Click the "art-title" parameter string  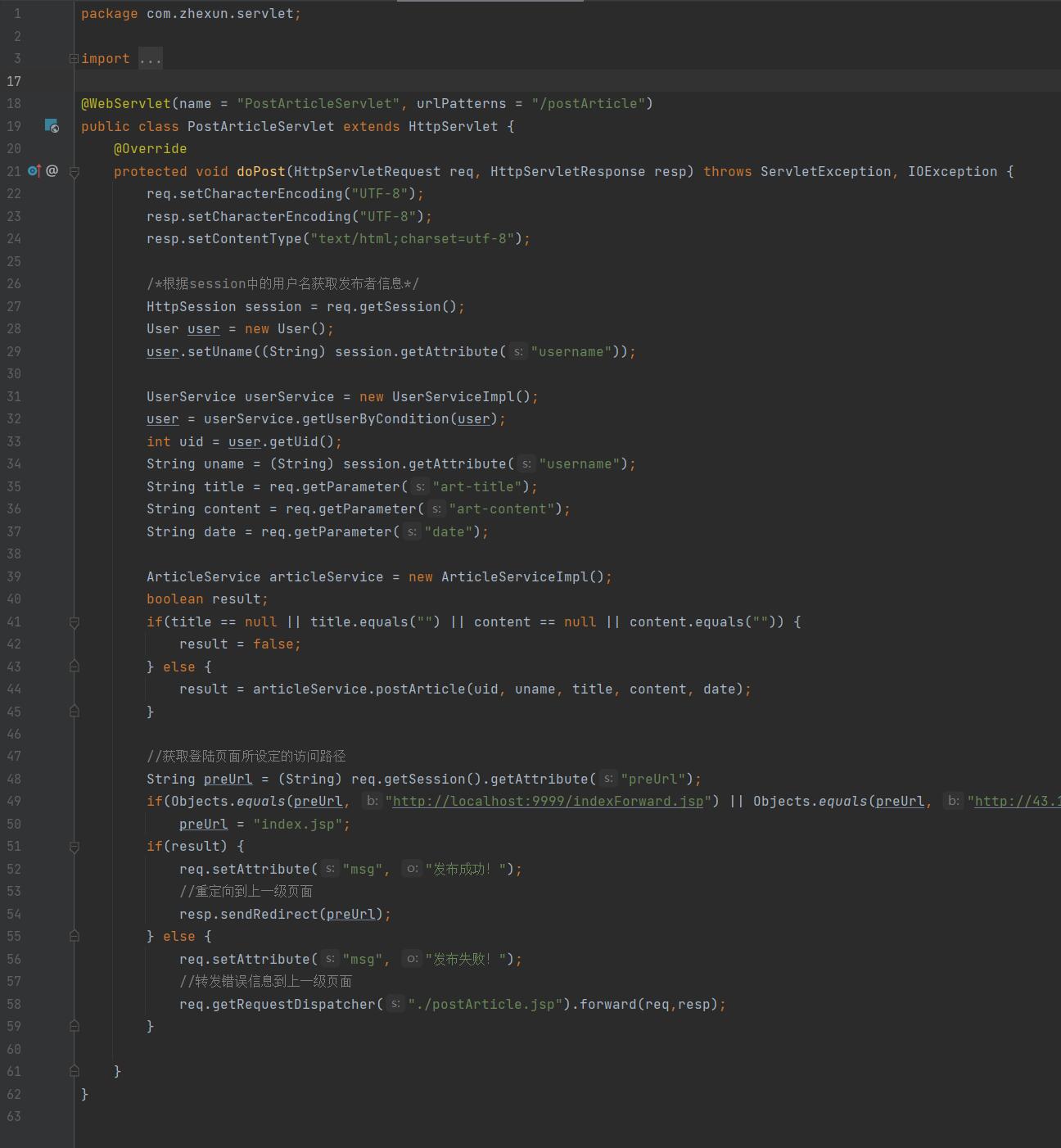pyautogui.click(x=478, y=486)
